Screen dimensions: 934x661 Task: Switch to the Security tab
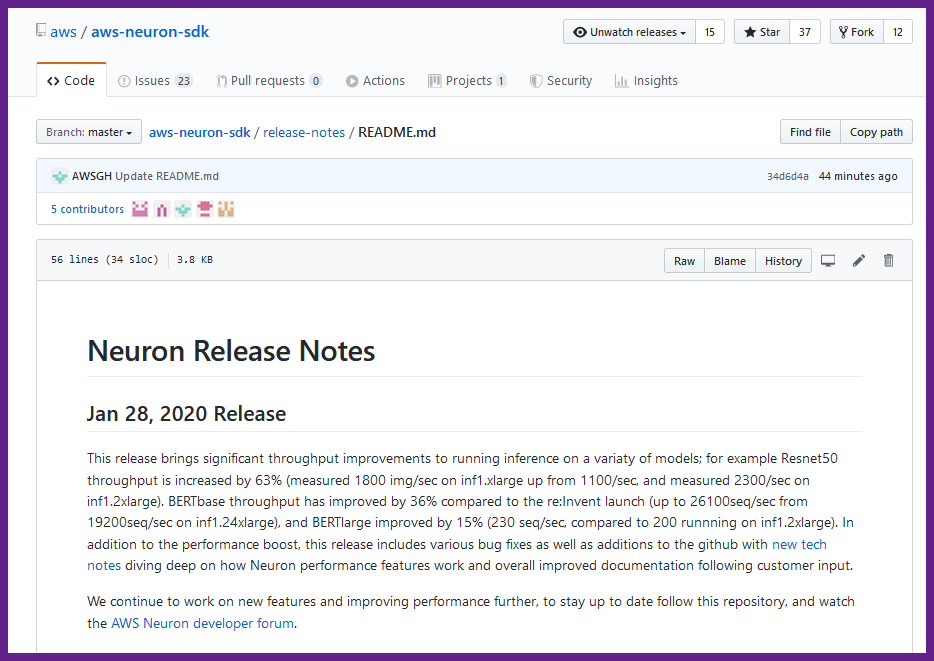[x=561, y=81]
